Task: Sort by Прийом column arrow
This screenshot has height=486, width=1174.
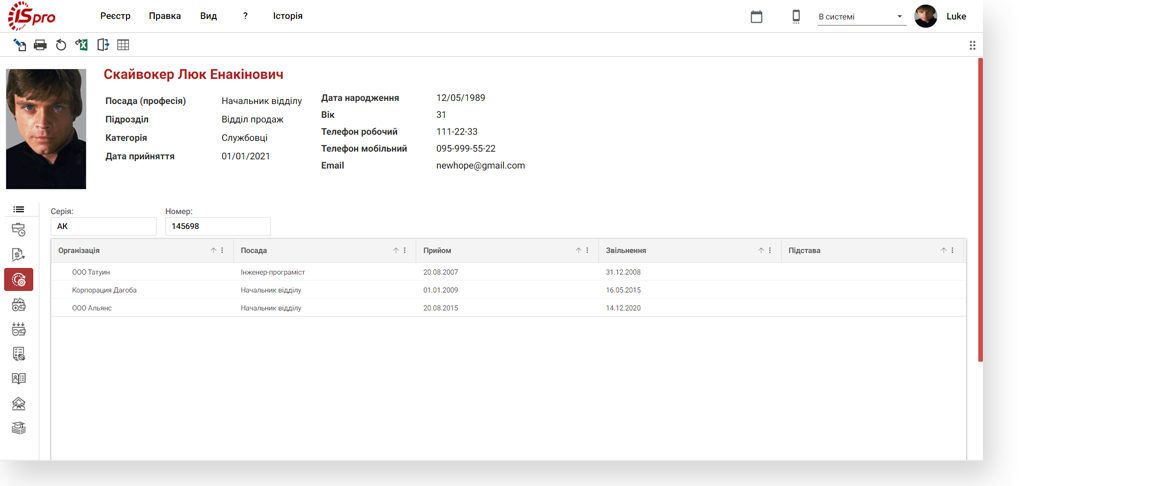Action: [579, 251]
